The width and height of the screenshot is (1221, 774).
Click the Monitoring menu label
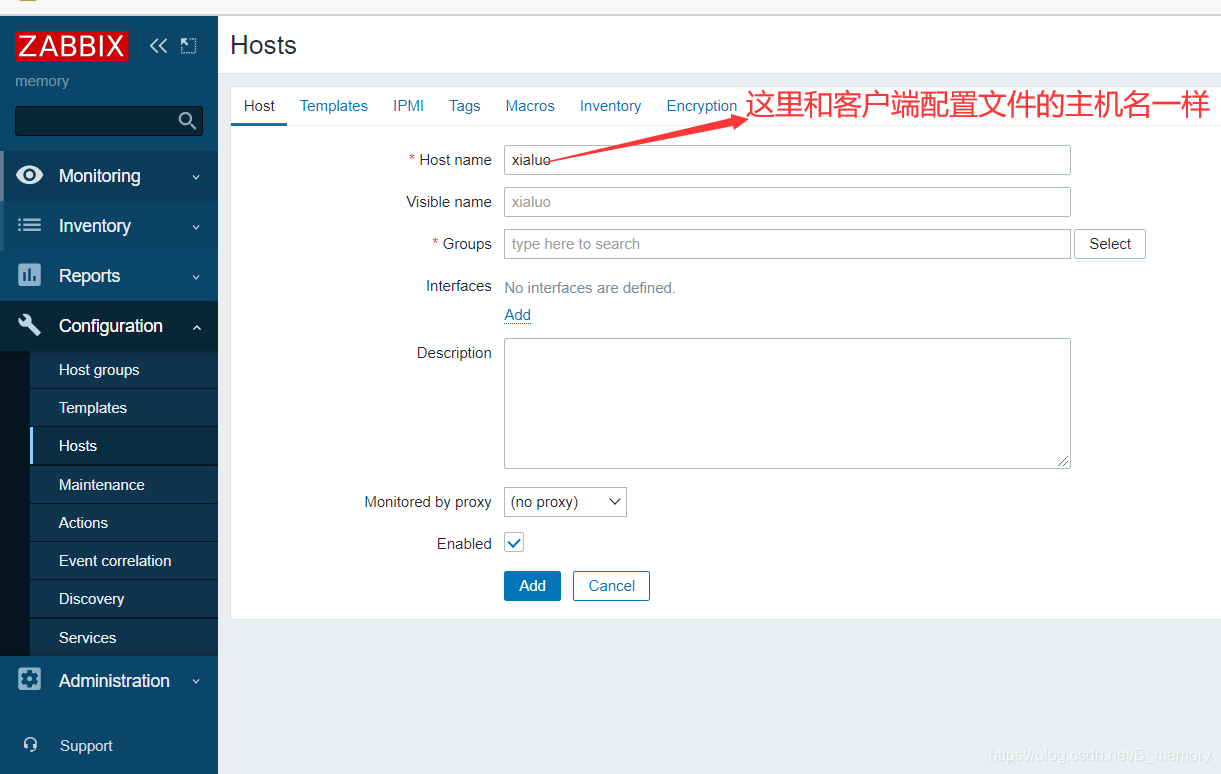click(99, 176)
